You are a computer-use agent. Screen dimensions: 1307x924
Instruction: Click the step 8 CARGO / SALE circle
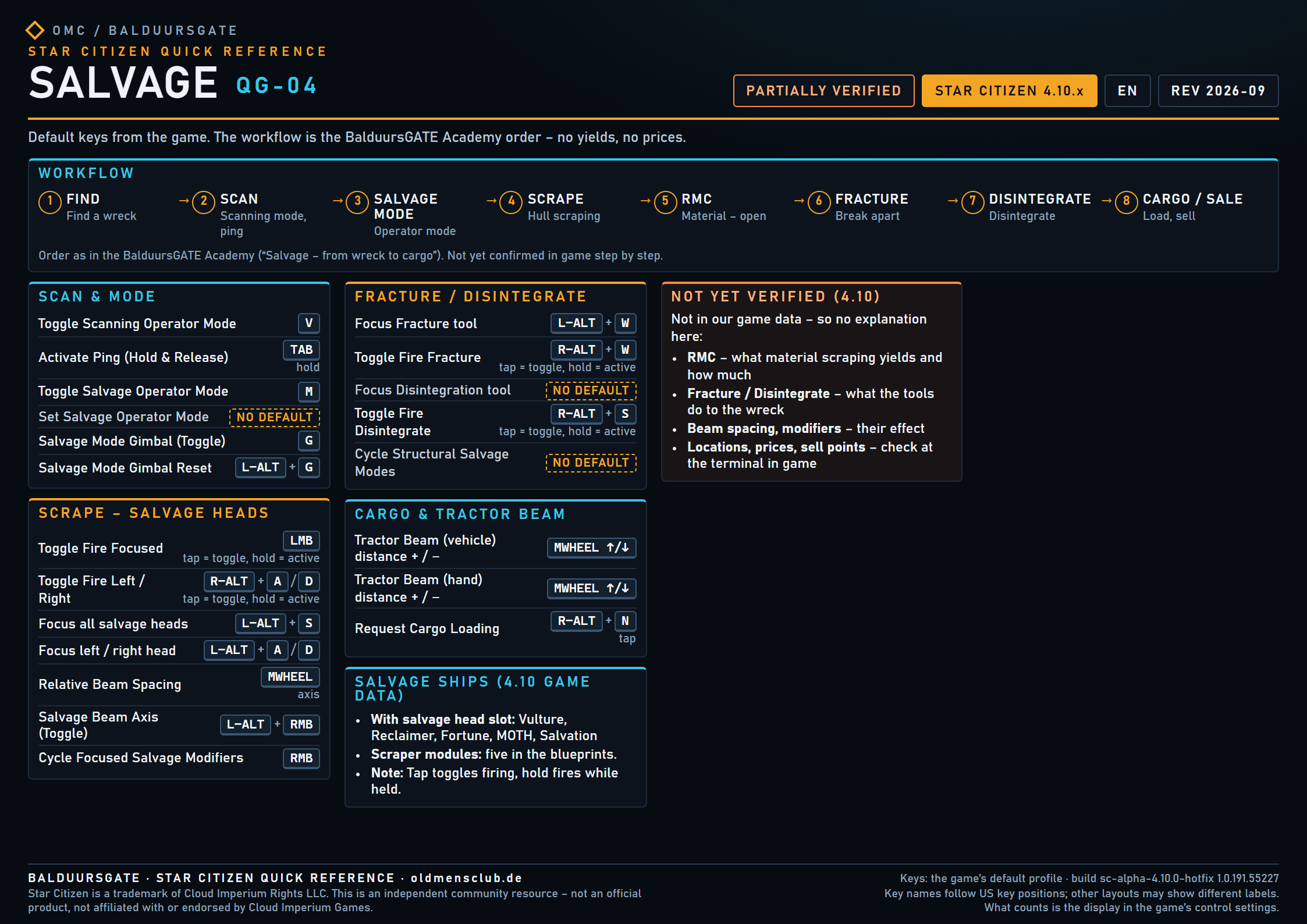(x=1126, y=201)
